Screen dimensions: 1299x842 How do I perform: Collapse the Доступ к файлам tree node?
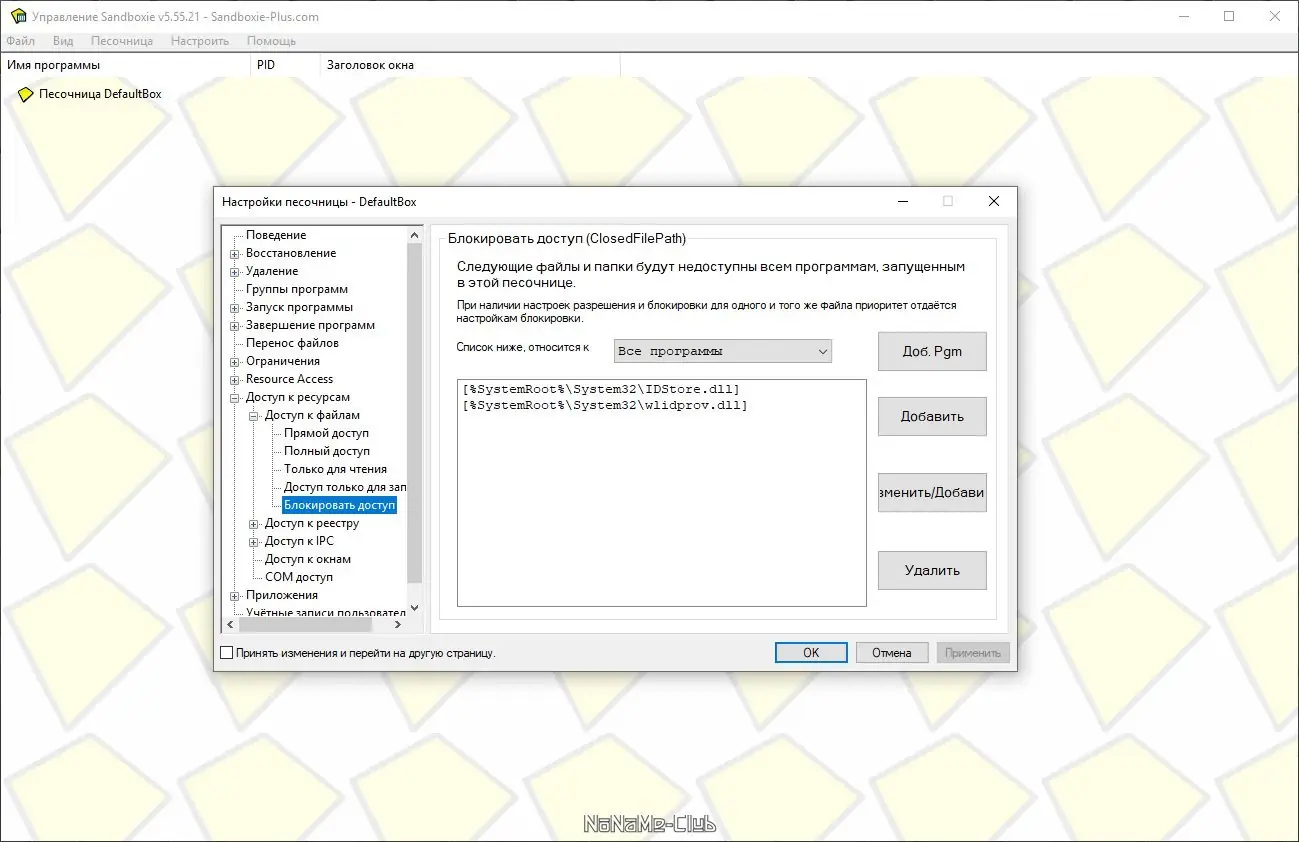click(x=254, y=416)
